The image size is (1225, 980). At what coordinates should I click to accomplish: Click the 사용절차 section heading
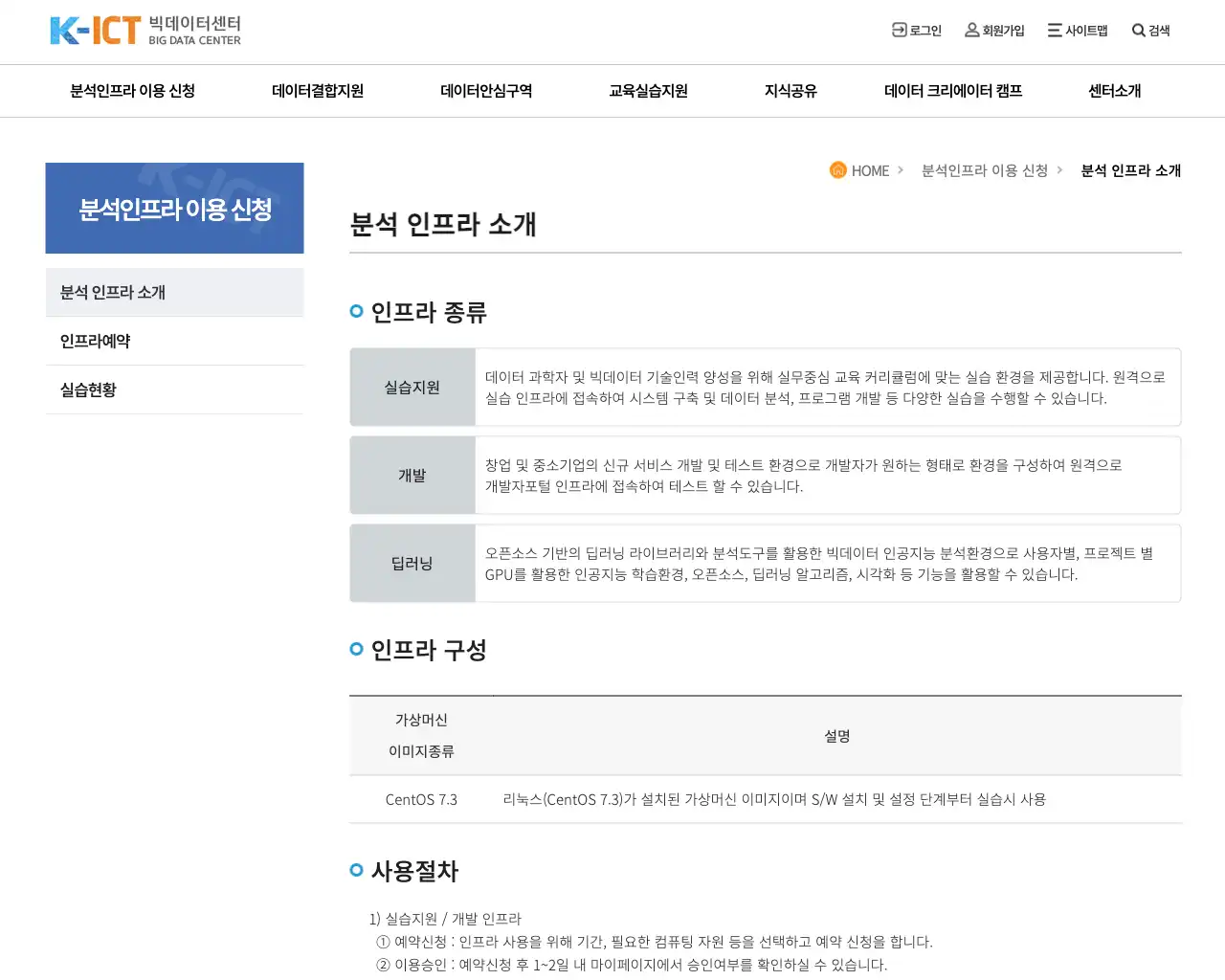pos(414,871)
